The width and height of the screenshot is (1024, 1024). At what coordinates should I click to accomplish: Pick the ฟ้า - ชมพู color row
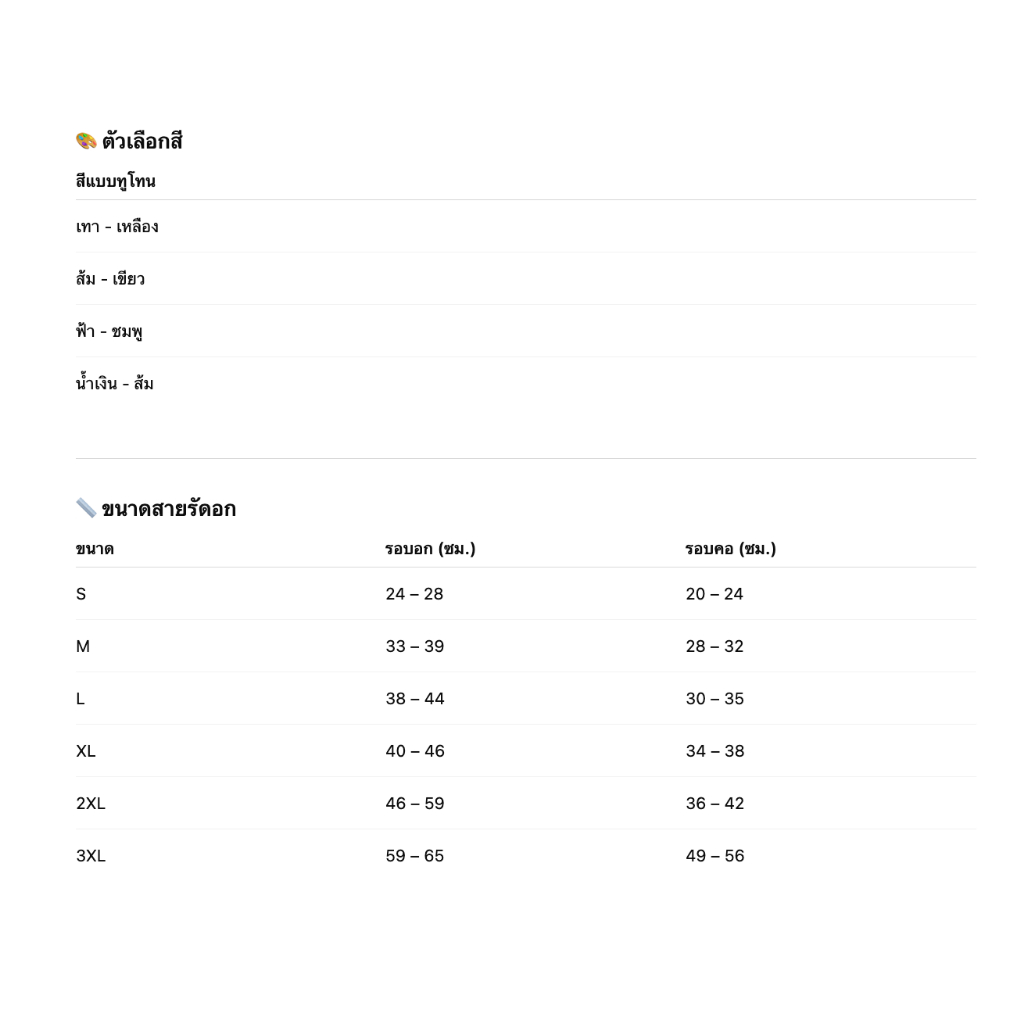click(109, 331)
